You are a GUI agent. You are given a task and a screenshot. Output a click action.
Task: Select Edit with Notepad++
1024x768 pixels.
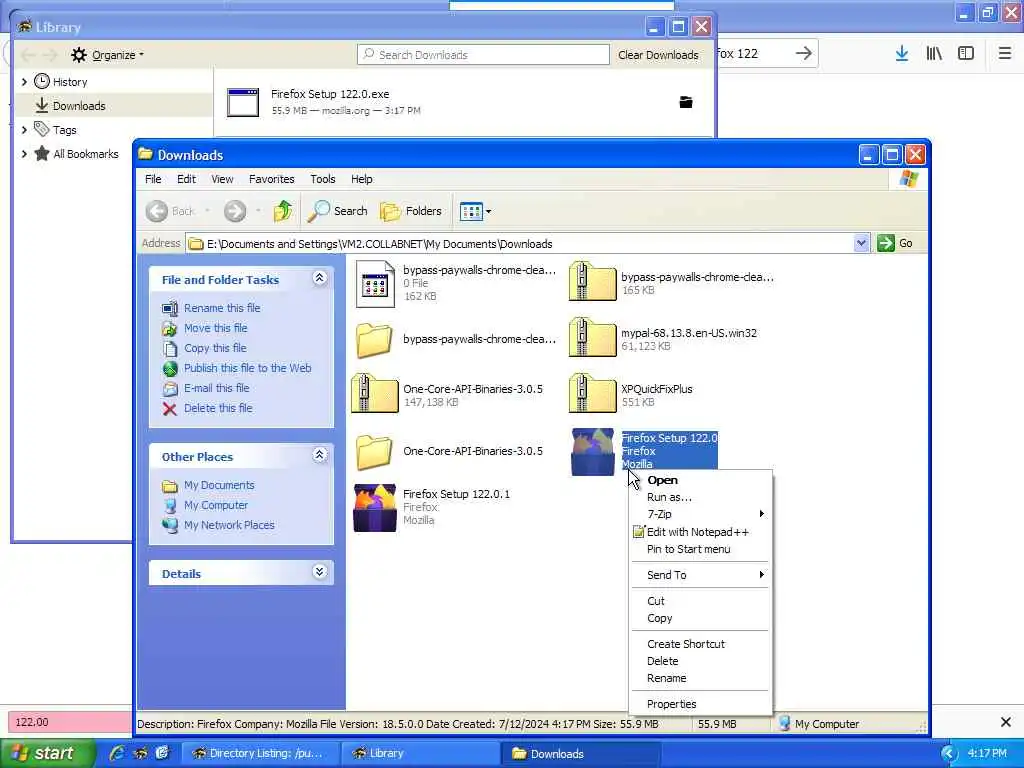tap(697, 532)
